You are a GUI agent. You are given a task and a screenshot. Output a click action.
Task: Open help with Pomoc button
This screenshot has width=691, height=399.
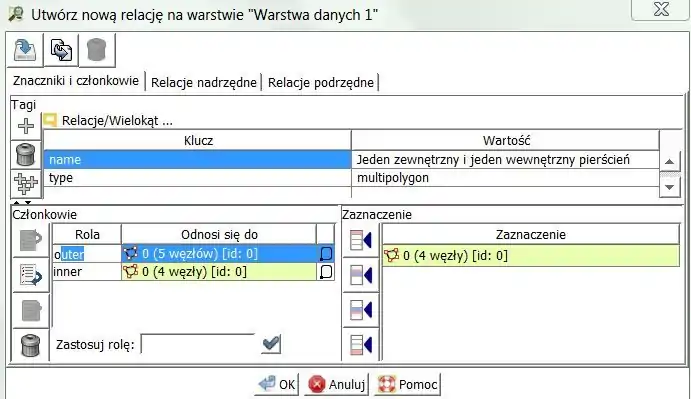tap(408, 384)
